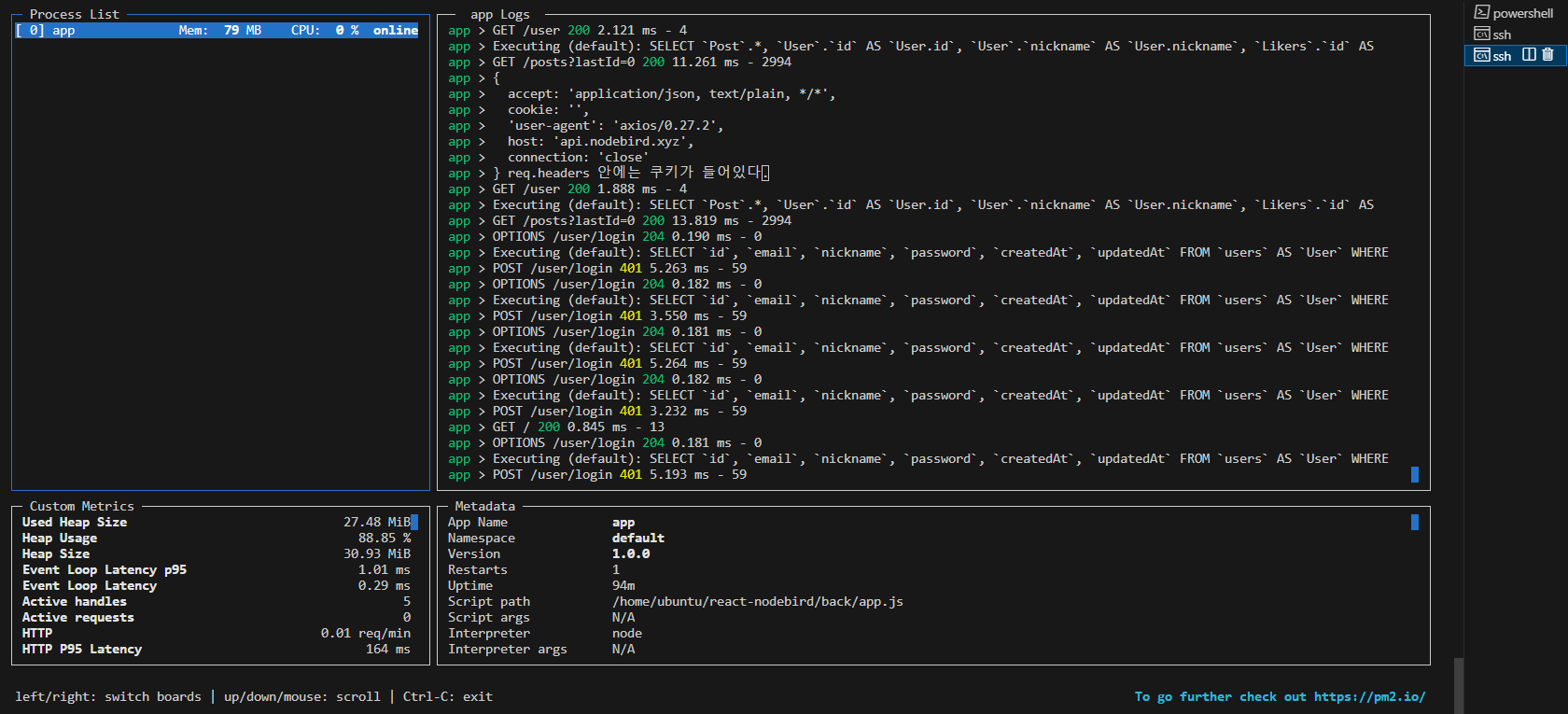Click the online status in Process List
Image resolution: width=1568 pixels, height=714 pixels.
click(x=396, y=31)
